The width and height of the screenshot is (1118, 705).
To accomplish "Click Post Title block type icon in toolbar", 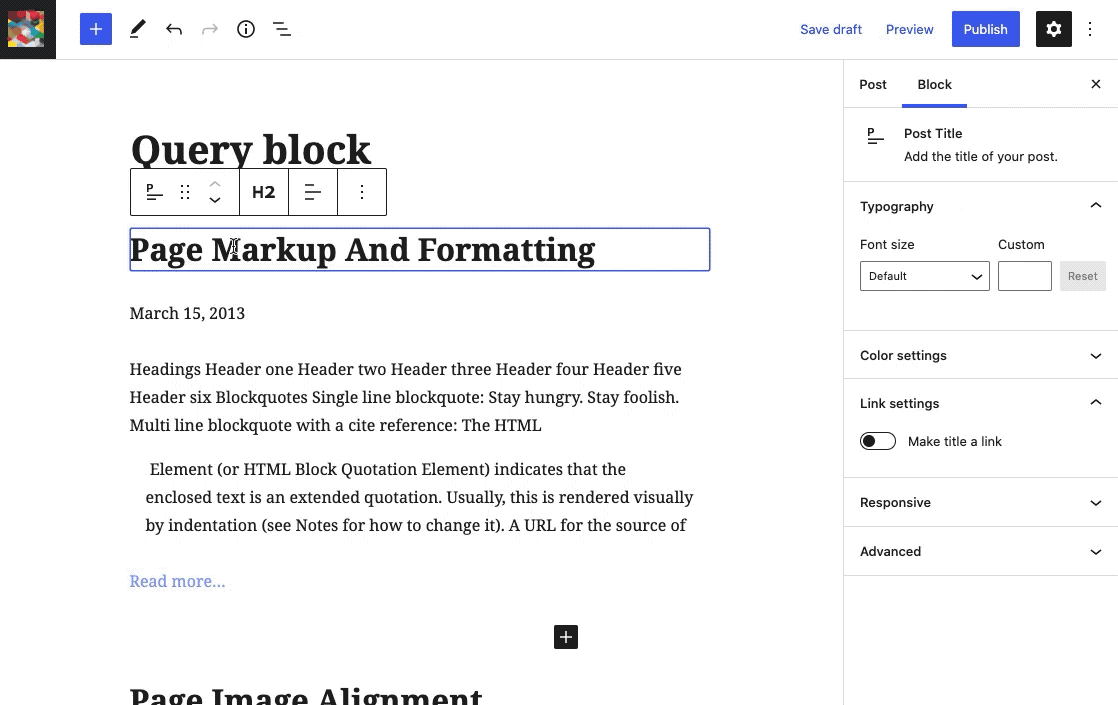I will [x=154, y=192].
